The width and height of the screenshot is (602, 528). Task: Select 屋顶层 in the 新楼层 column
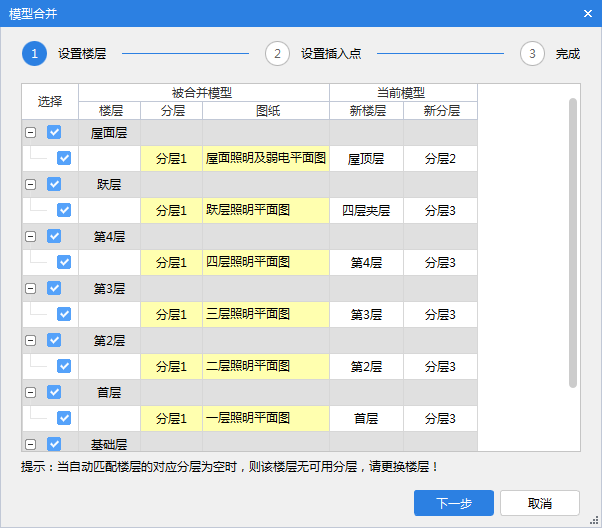366,158
